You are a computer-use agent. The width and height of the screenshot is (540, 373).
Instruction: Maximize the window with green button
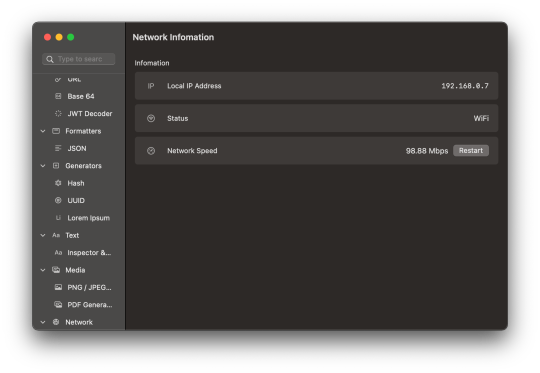71,37
